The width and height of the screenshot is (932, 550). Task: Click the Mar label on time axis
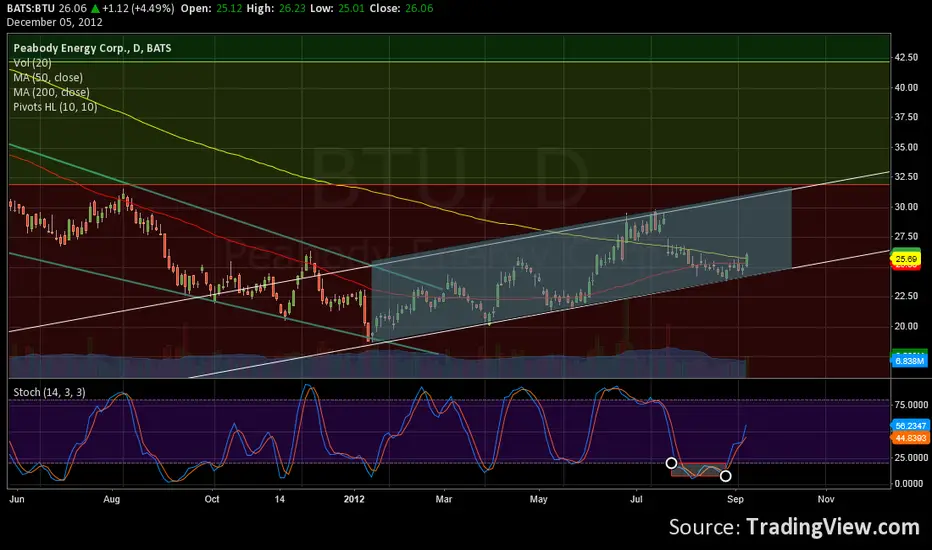pos(444,499)
